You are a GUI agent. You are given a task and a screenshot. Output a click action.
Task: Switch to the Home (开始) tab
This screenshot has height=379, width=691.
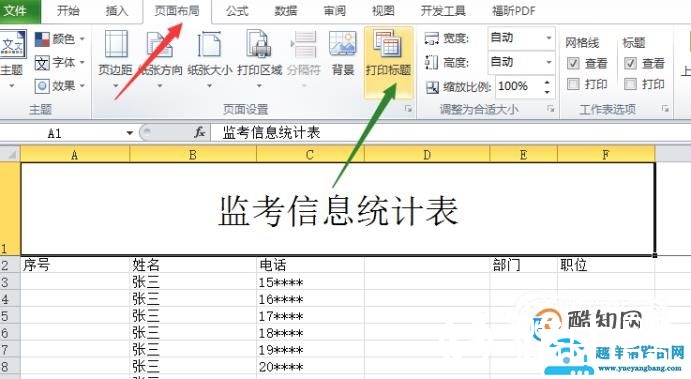tap(68, 11)
